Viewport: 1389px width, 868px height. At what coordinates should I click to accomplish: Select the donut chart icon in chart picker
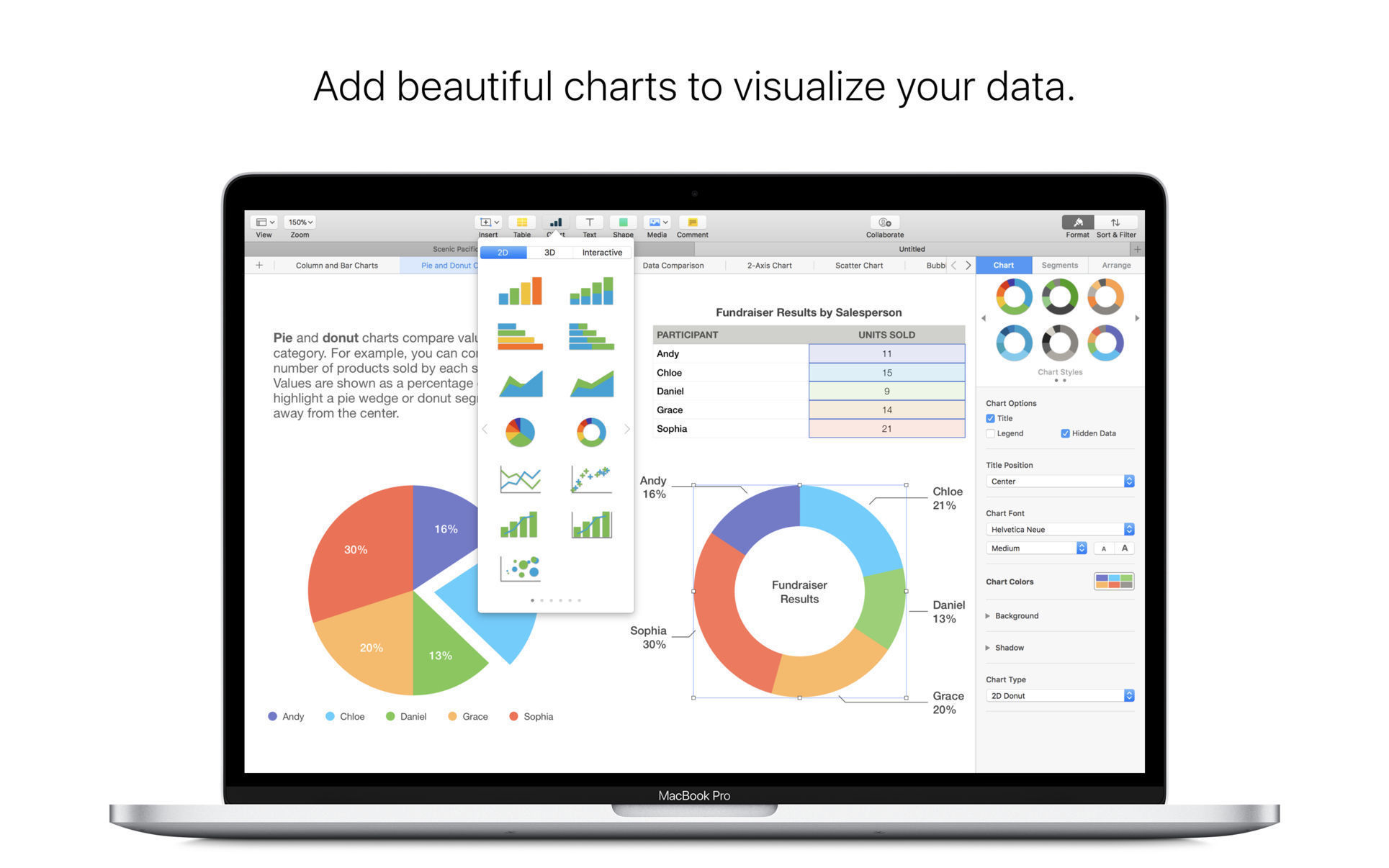coord(591,431)
